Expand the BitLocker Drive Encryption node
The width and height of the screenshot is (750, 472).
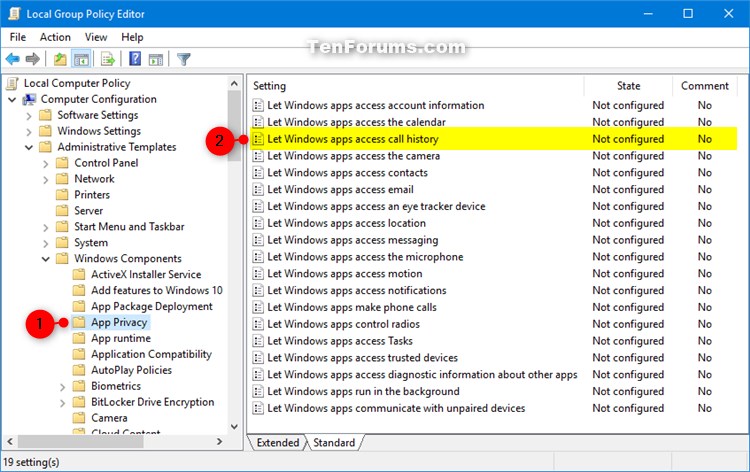[62, 403]
